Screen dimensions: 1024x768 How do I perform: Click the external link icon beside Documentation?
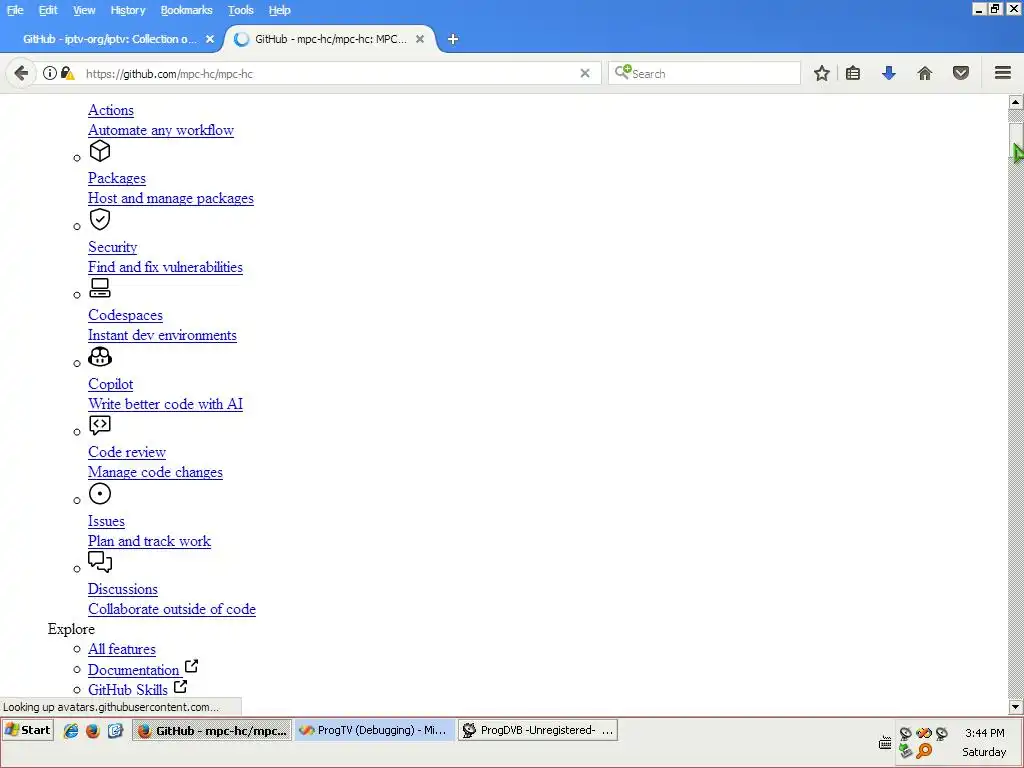pos(191,666)
